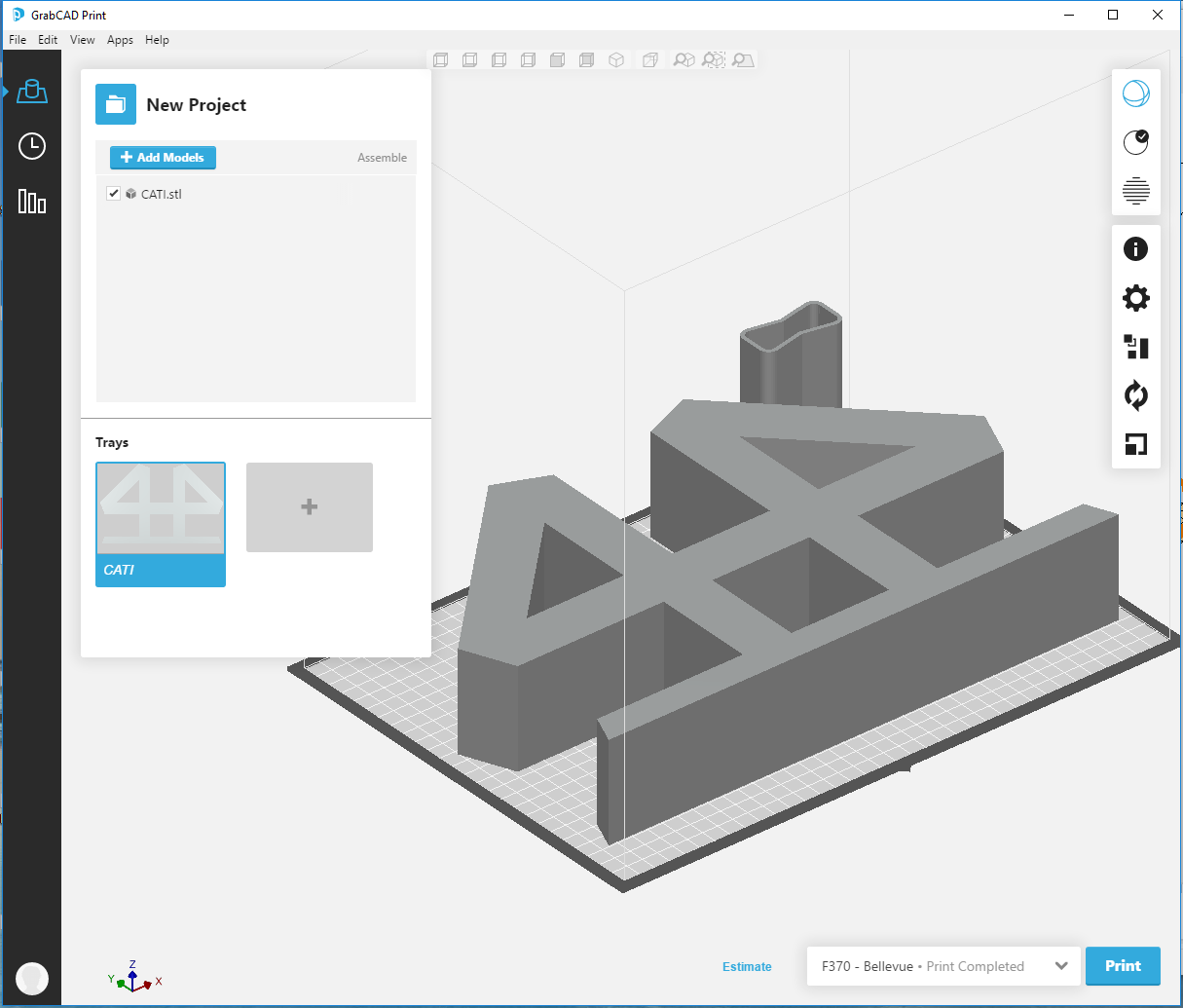
Task: Switch to Bottom view cube
Action: point(469,60)
